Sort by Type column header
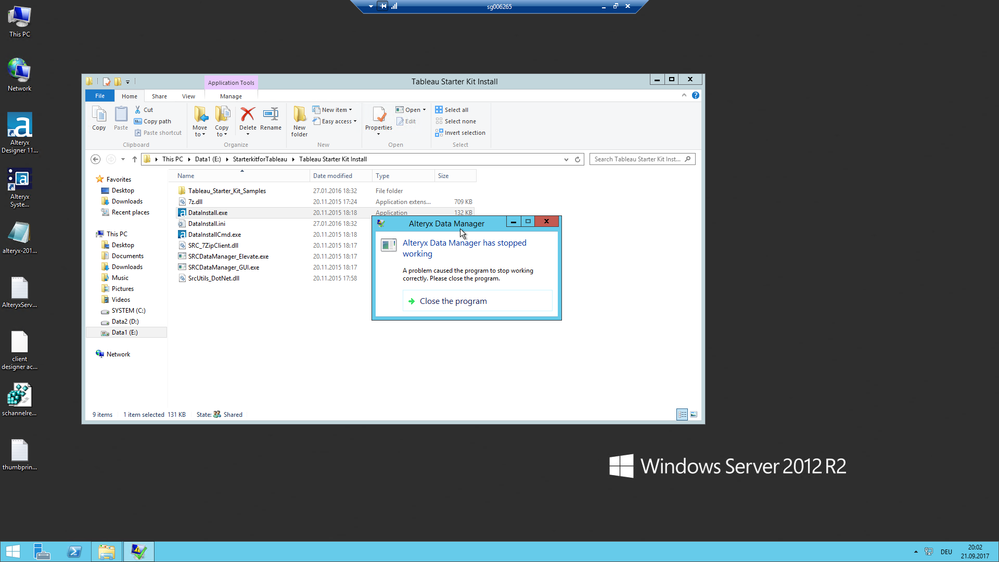This screenshot has height=562, width=999. coord(403,176)
